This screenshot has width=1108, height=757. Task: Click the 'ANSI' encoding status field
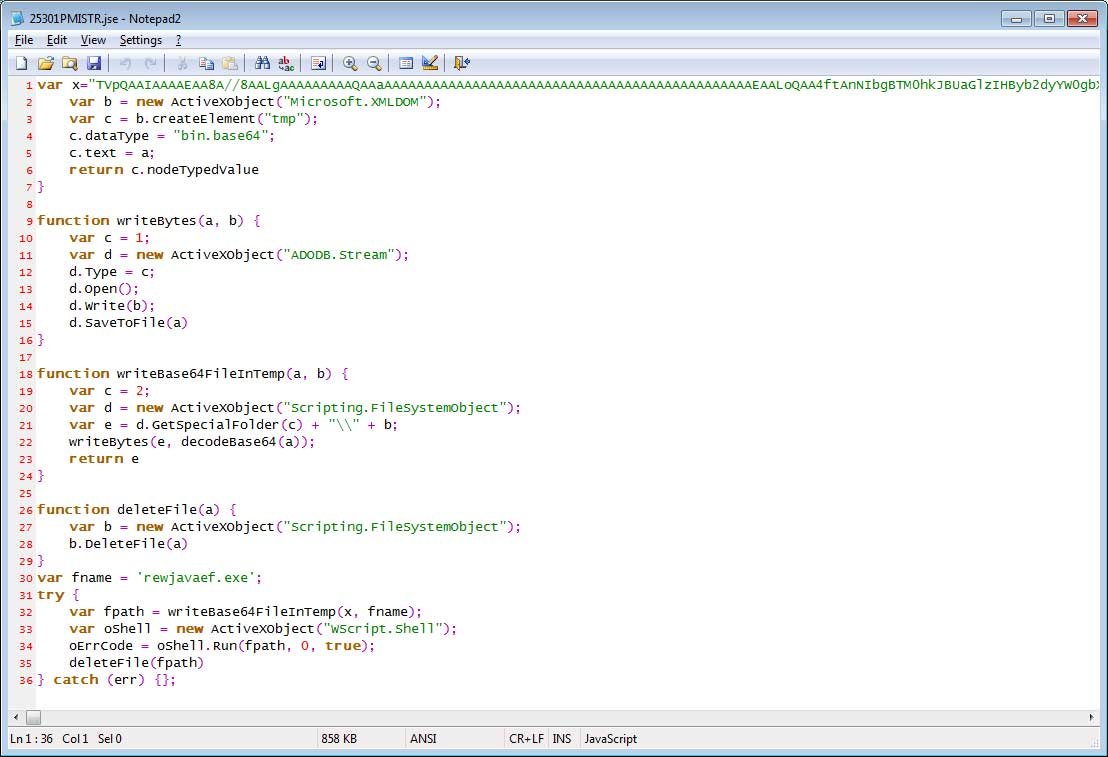(x=423, y=739)
